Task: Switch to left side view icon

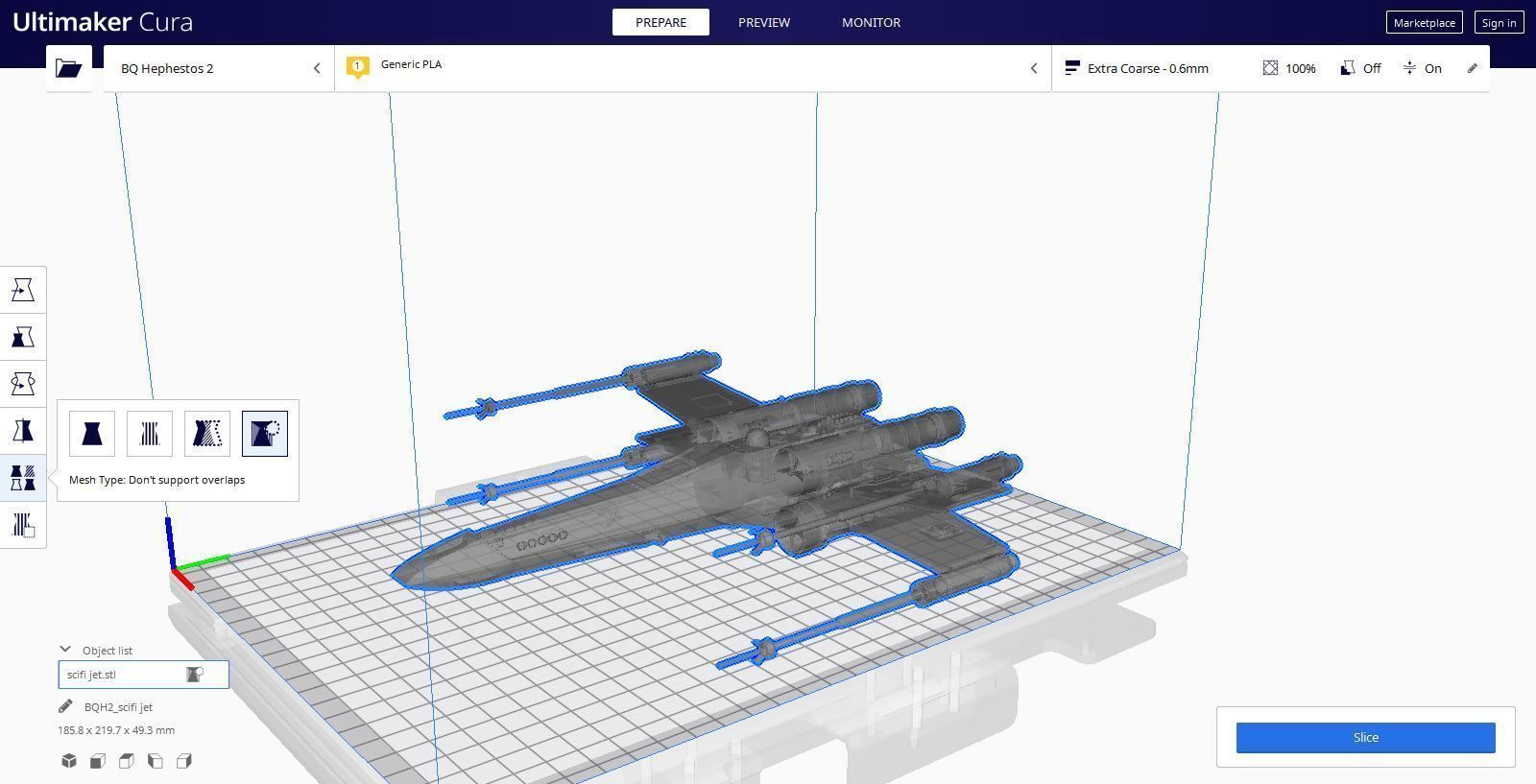Action: pyautogui.click(x=156, y=761)
